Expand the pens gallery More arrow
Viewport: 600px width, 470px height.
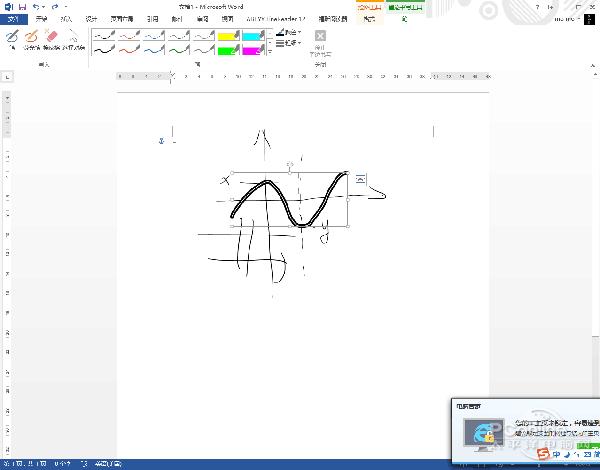[x=270, y=52]
